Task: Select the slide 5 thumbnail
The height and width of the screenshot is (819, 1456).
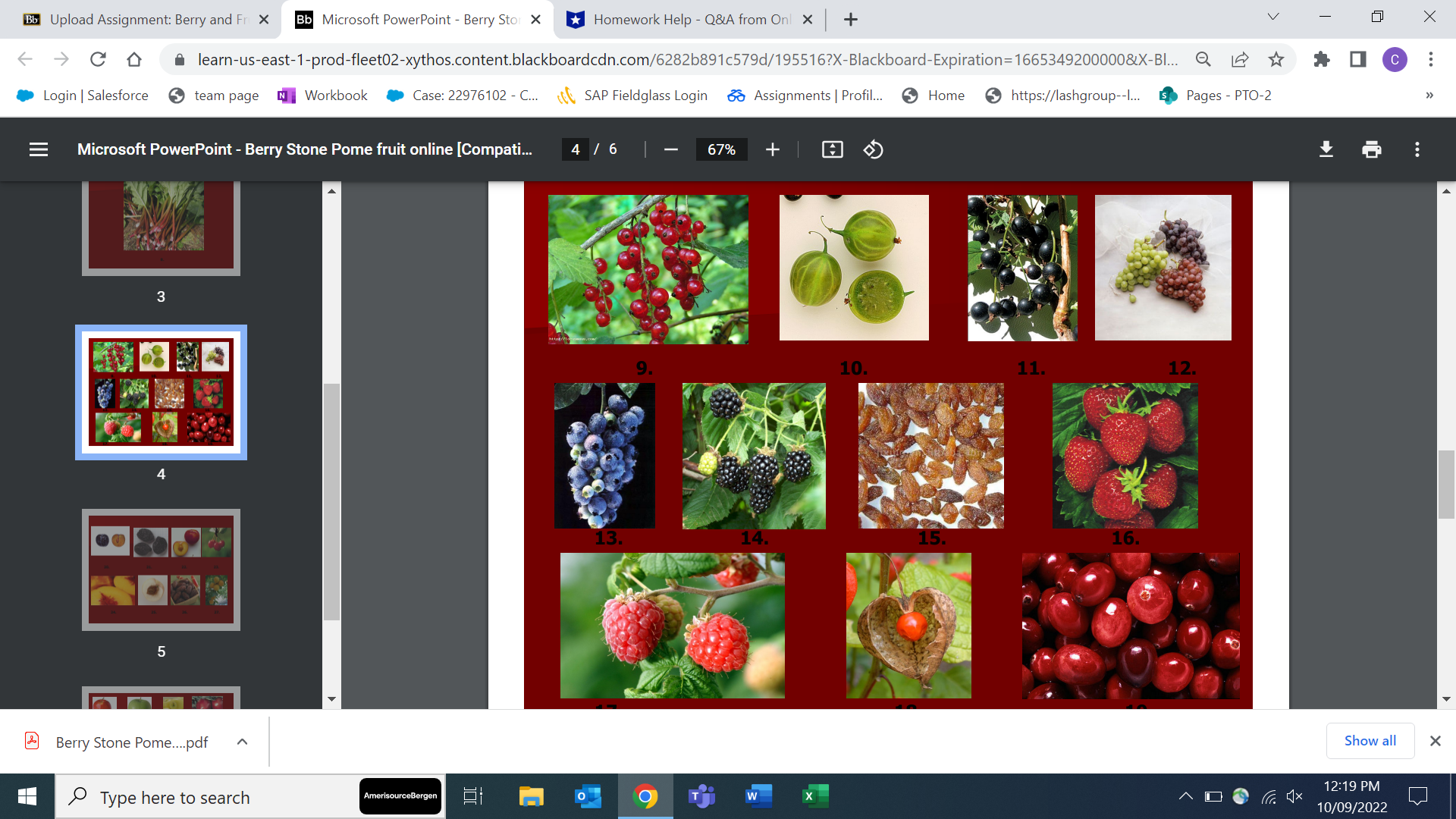Action: [161, 570]
